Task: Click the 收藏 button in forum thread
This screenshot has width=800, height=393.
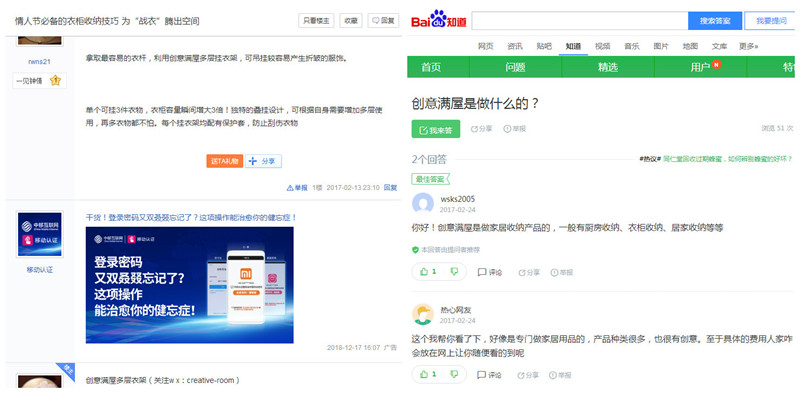Action: click(351, 21)
